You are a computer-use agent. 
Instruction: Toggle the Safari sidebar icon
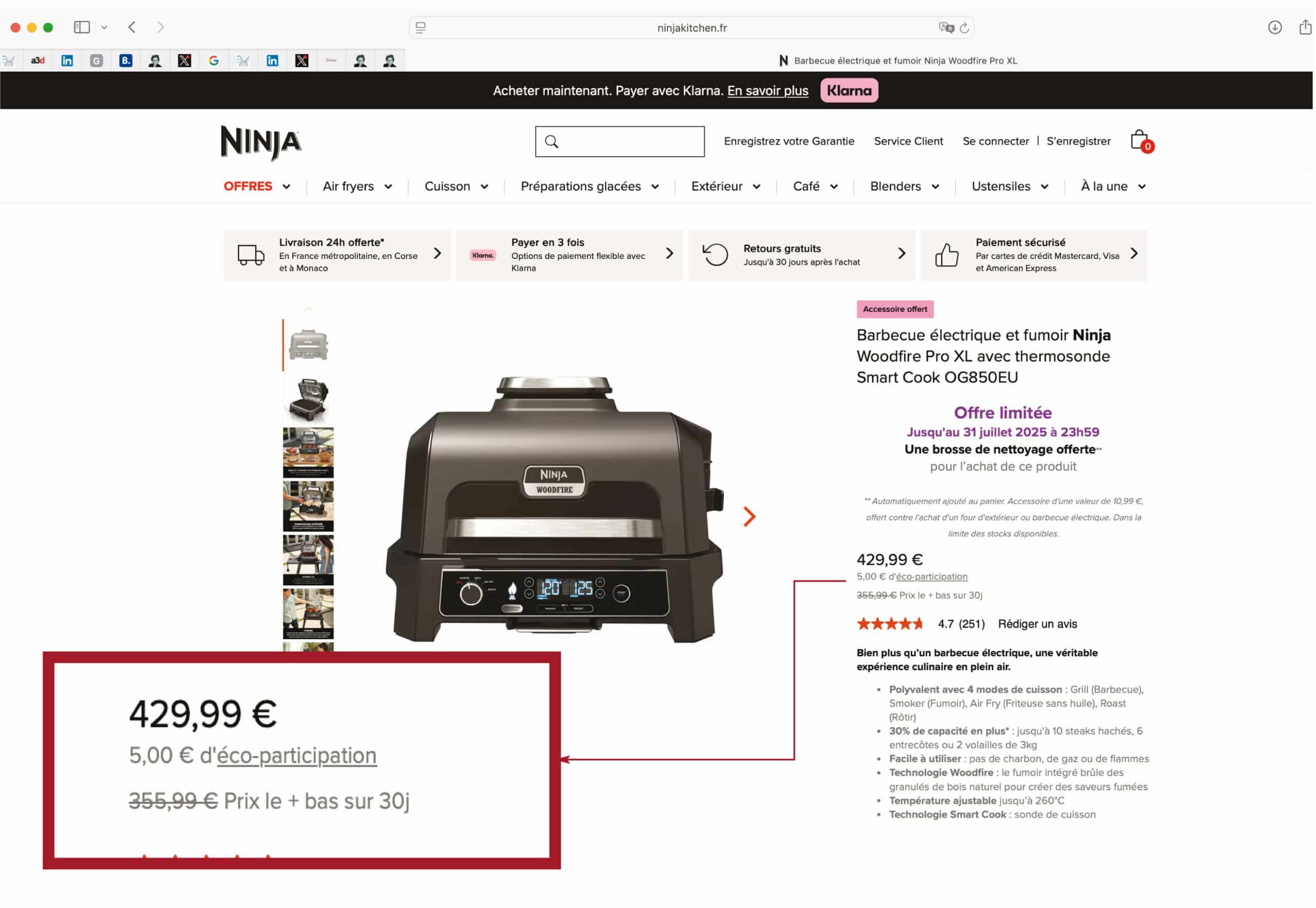[82, 27]
